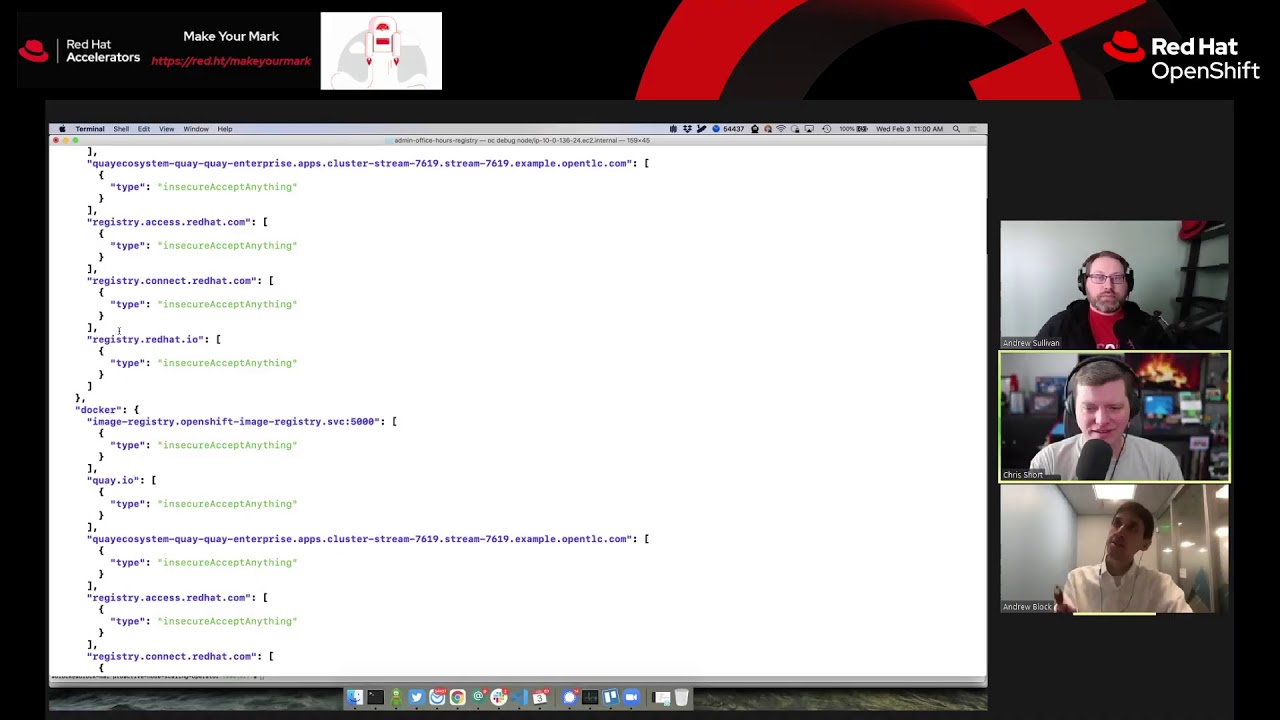
Task: Open AirPlay display menu bar icon
Action: [x=809, y=129]
